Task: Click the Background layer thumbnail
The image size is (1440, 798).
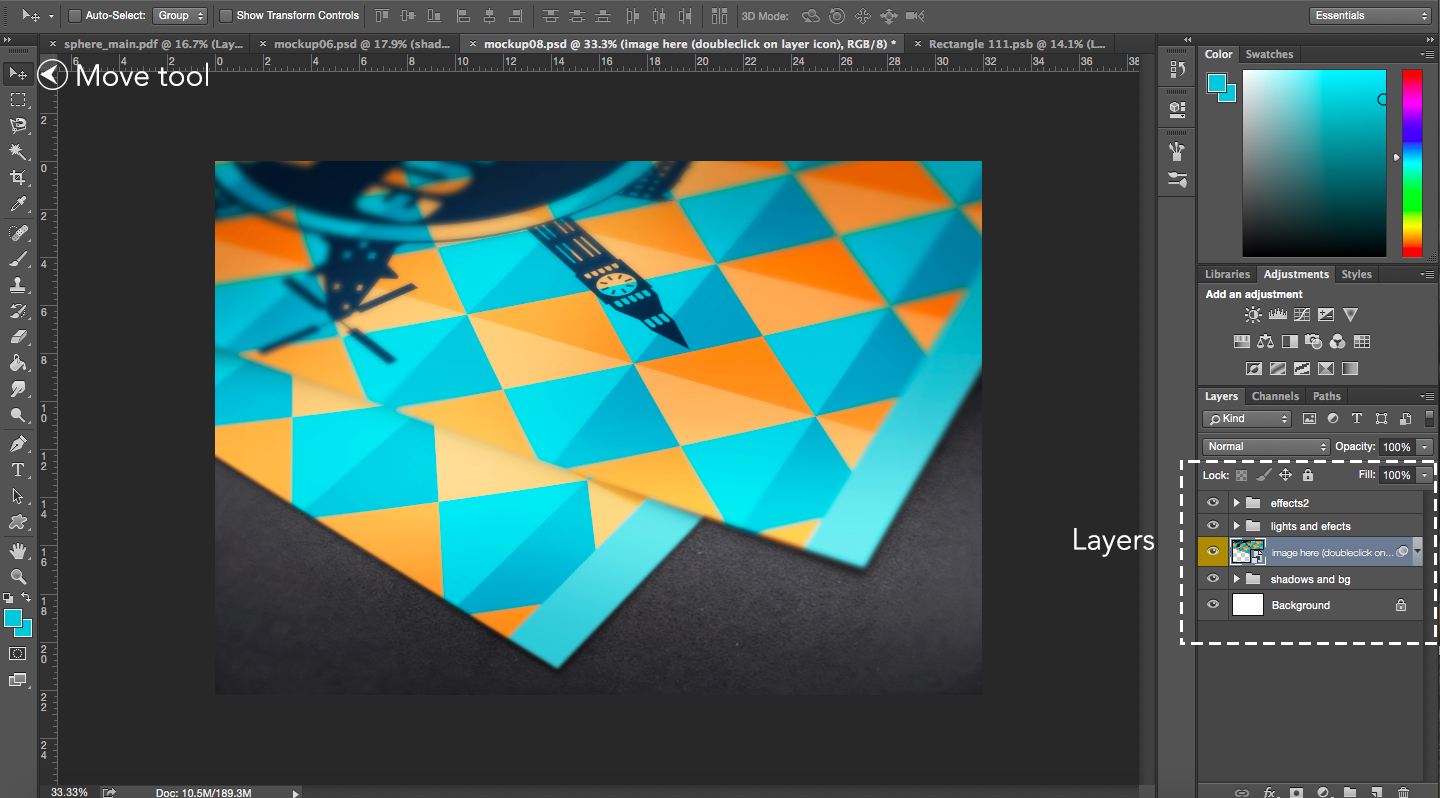Action: point(1248,605)
